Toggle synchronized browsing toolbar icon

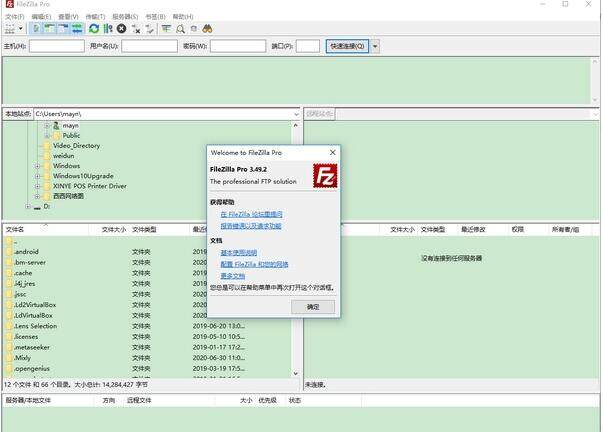(x=194, y=29)
